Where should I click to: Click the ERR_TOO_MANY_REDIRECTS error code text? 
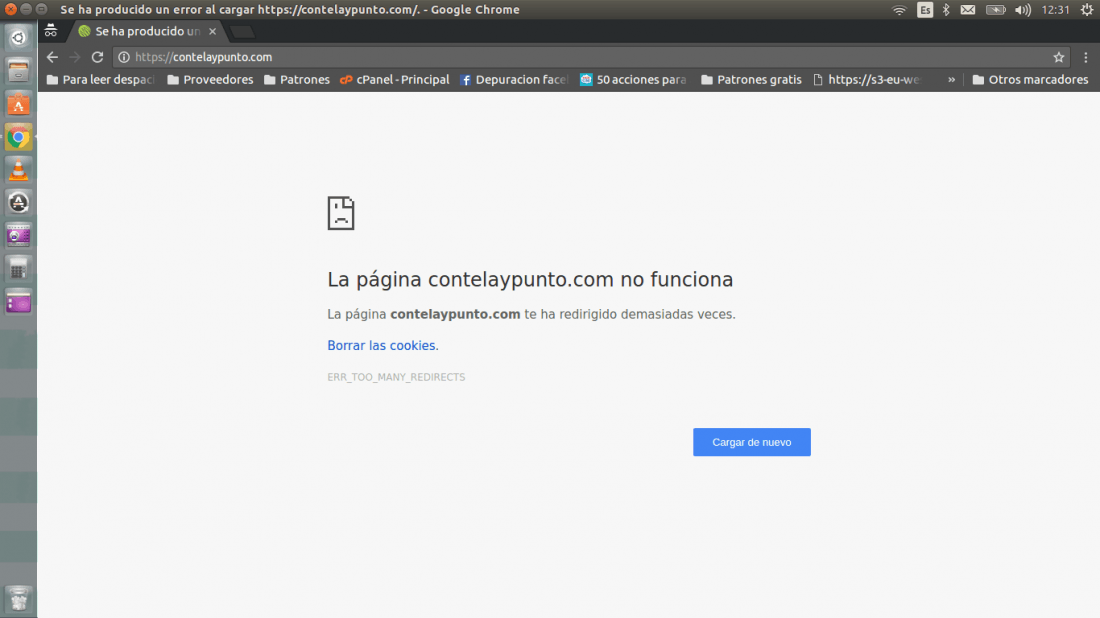coord(396,377)
